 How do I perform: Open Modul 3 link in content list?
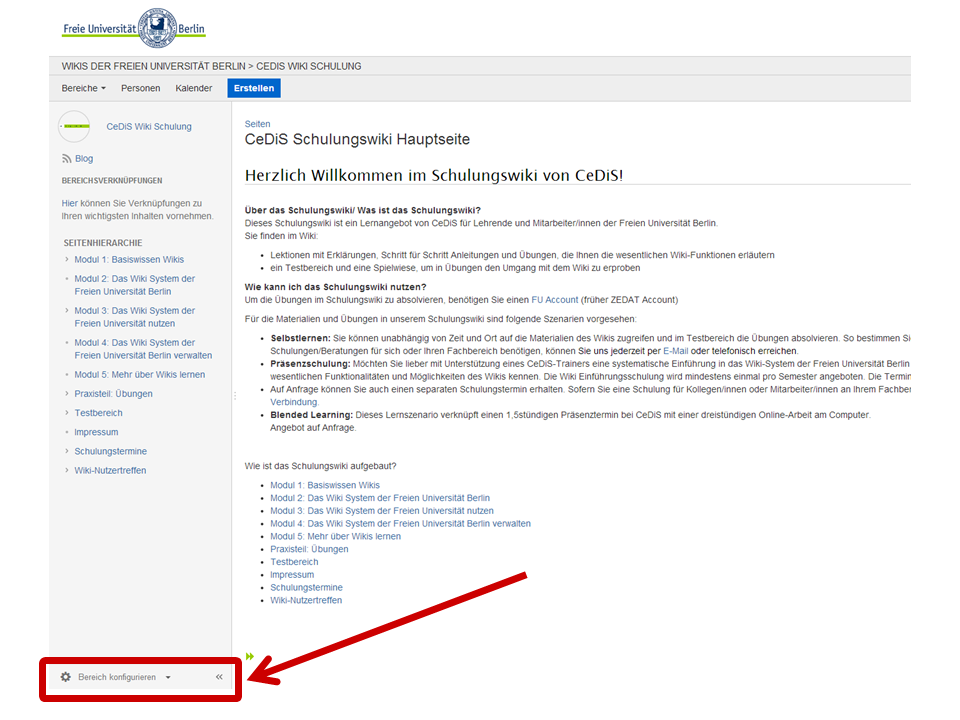382,511
